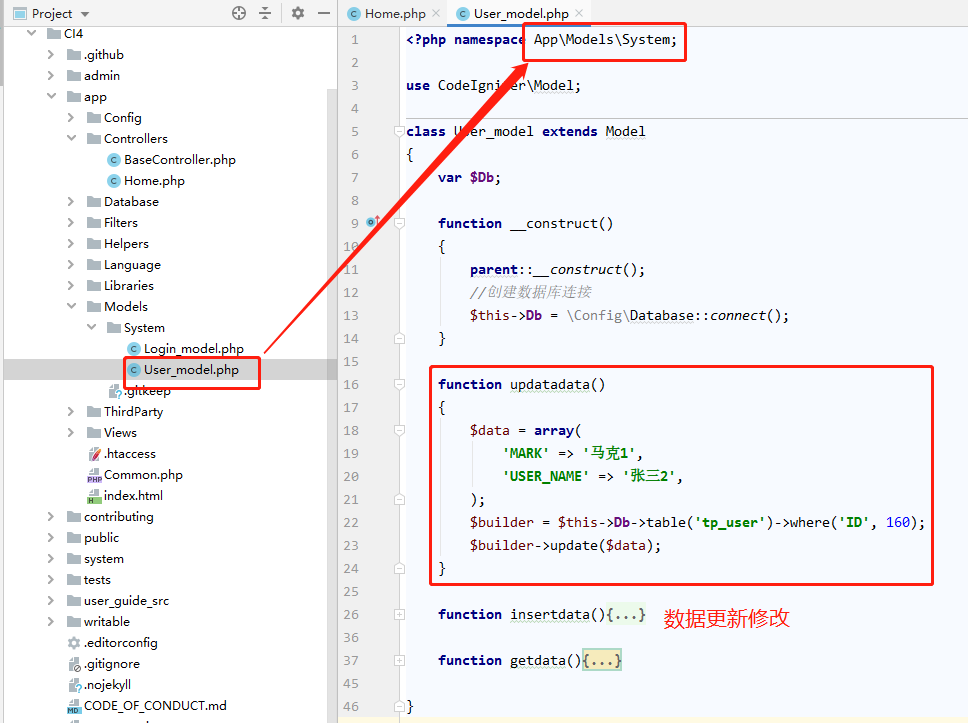This screenshot has height=723, width=968.
Task: Click the user_guide_src folder icon
Action: [74, 601]
